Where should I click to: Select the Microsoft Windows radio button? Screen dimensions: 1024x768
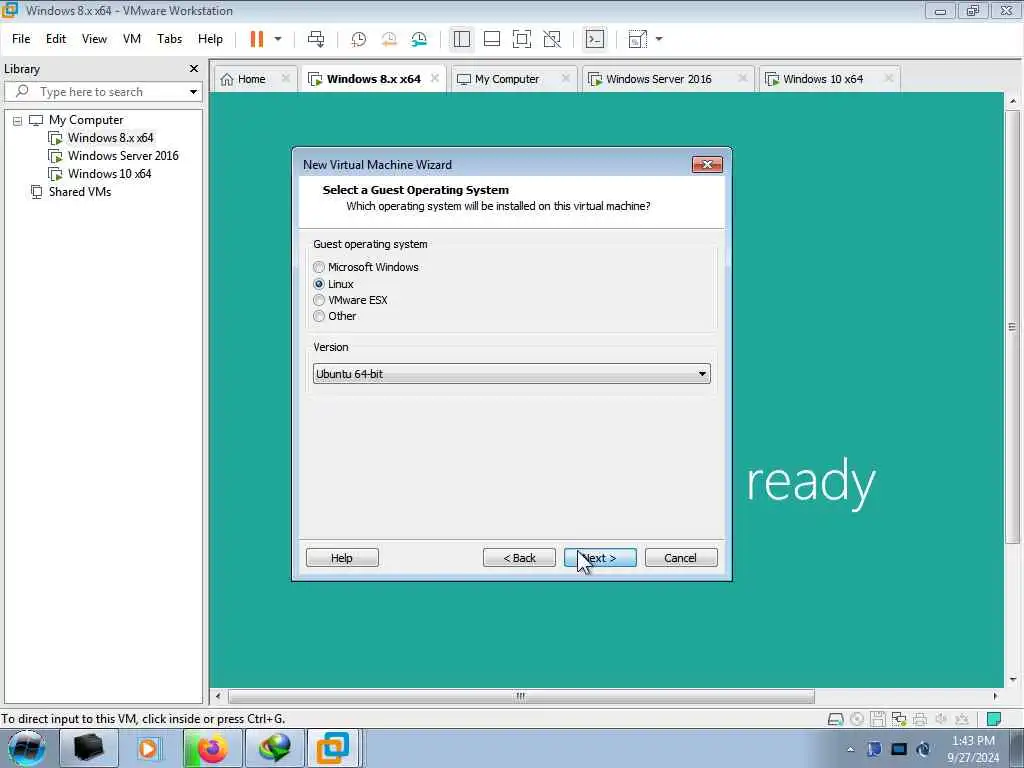click(x=319, y=267)
